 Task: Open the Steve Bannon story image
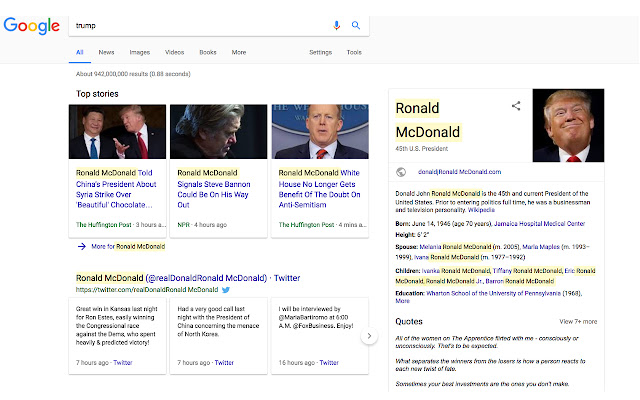[218, 132]
